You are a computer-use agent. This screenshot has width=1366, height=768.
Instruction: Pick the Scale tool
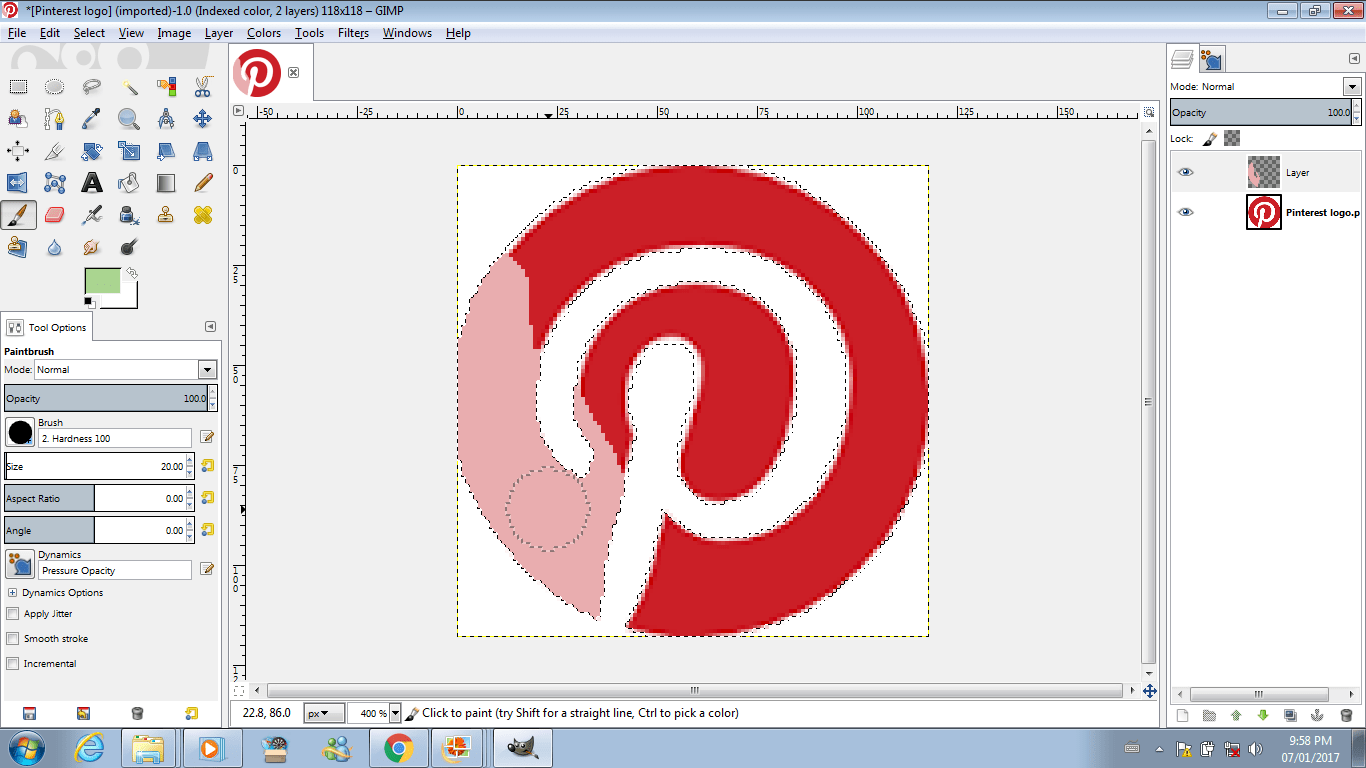[x=129, y=151]
